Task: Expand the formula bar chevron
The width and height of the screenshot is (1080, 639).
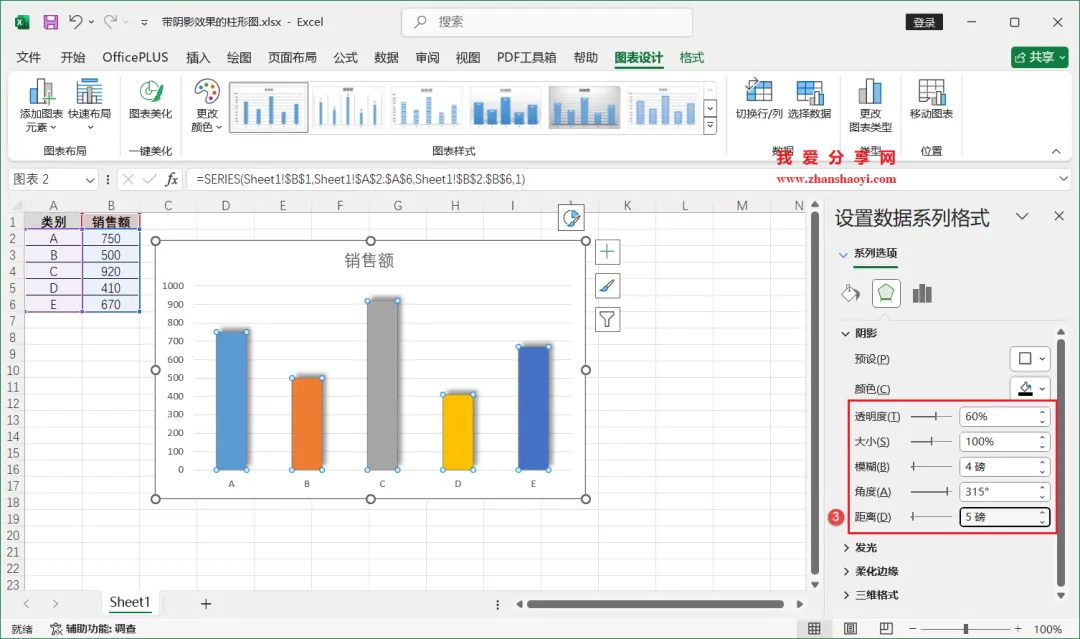Action: (x=1063, y=179)
